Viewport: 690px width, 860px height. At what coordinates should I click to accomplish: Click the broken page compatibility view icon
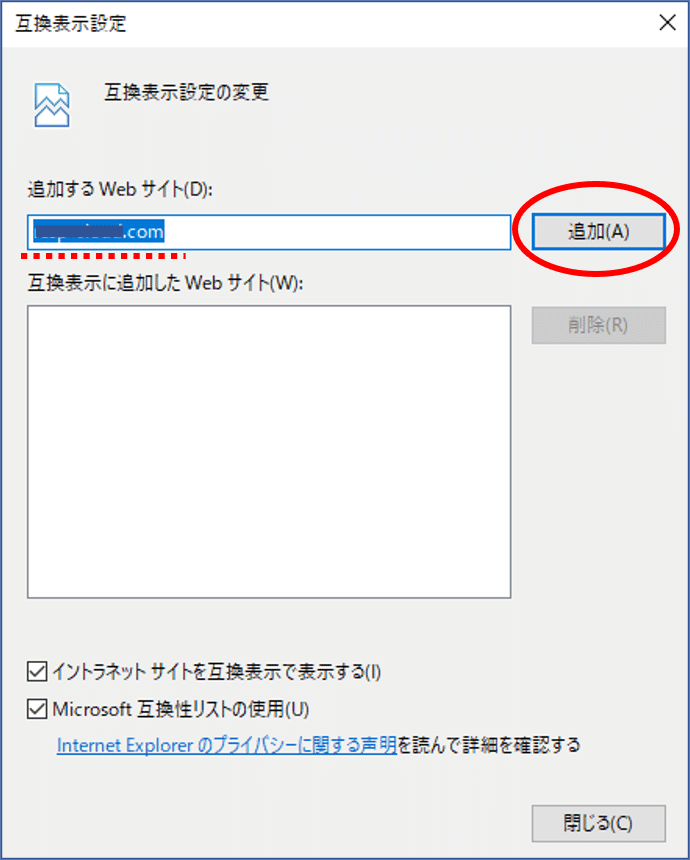tap(52, 105)
